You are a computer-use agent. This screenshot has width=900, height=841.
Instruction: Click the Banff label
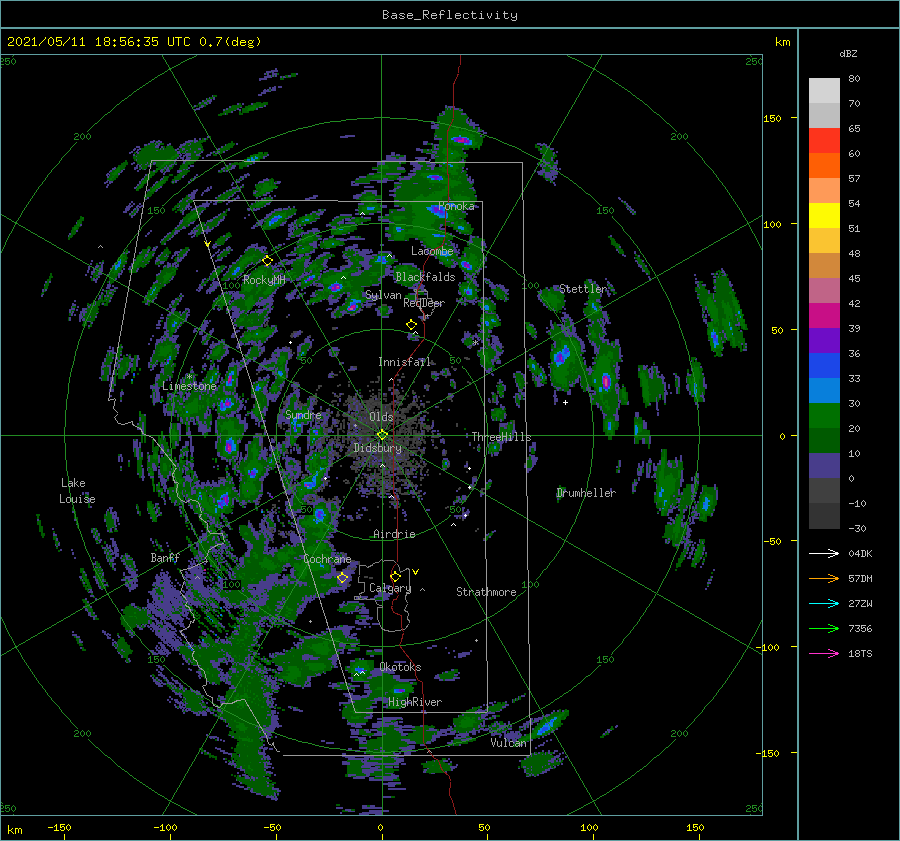click(165, 558)
